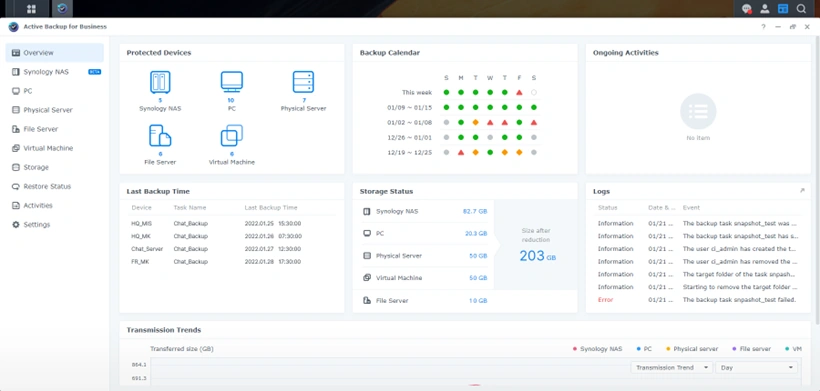
Task: Click File Server 10 GB storage value
Action: (478, 301)
